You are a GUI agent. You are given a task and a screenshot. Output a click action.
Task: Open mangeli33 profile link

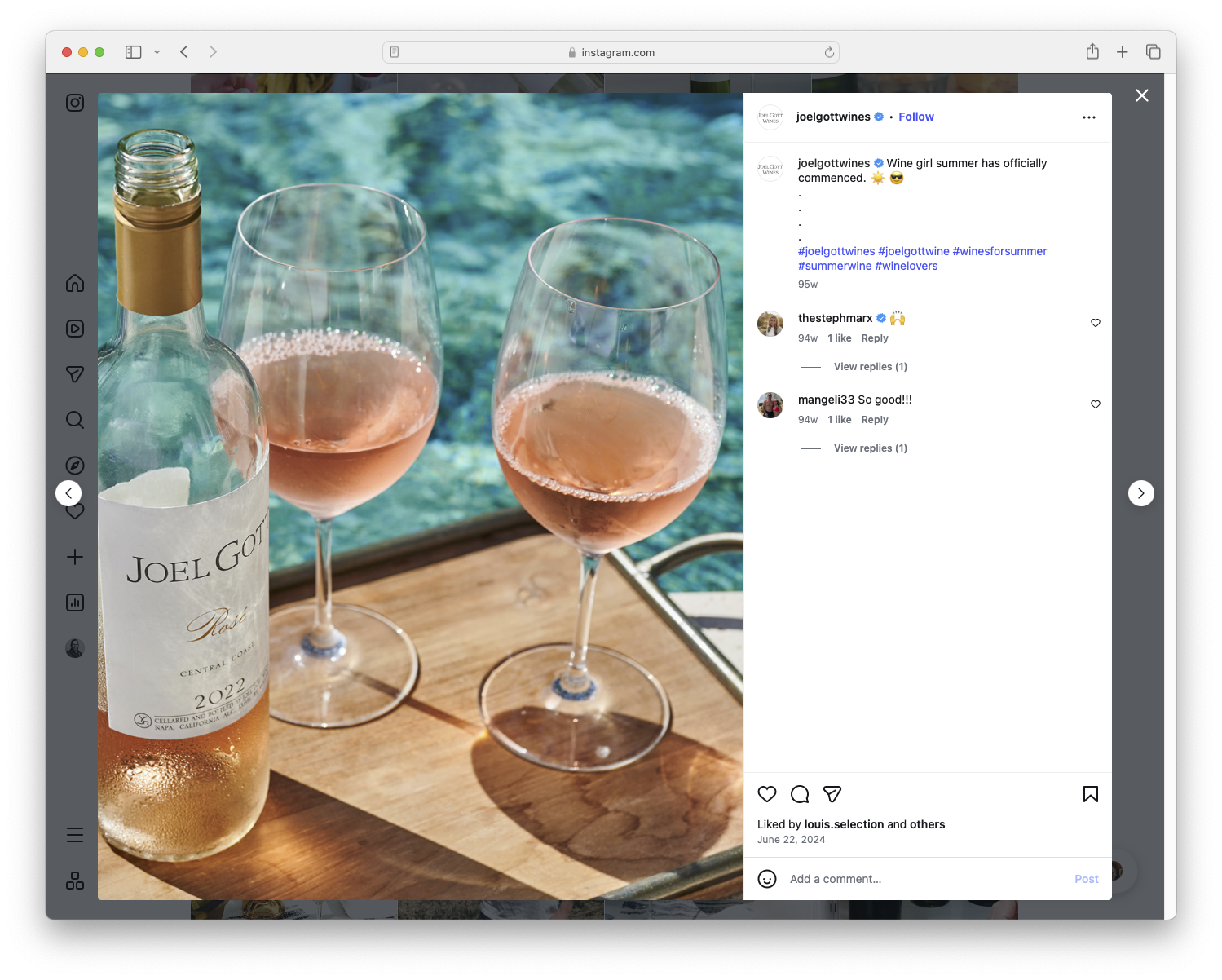pos(826,400)
